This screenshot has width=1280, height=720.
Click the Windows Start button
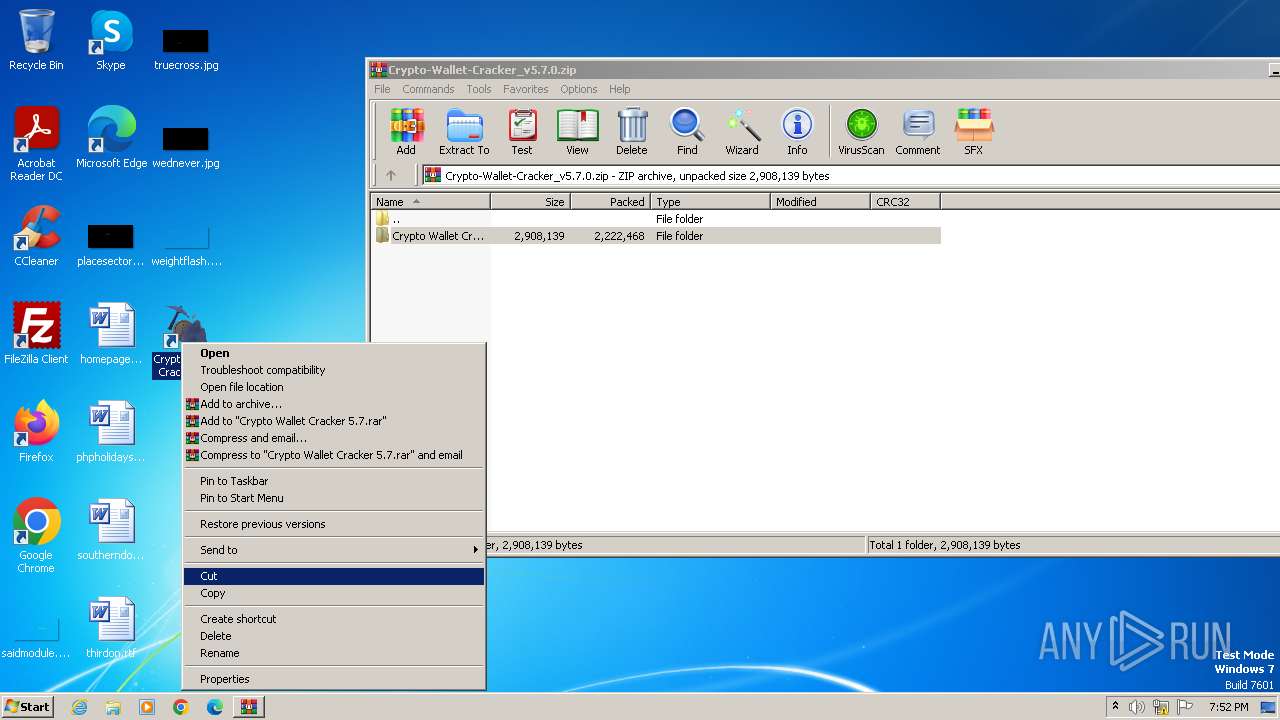pos(27,707)
